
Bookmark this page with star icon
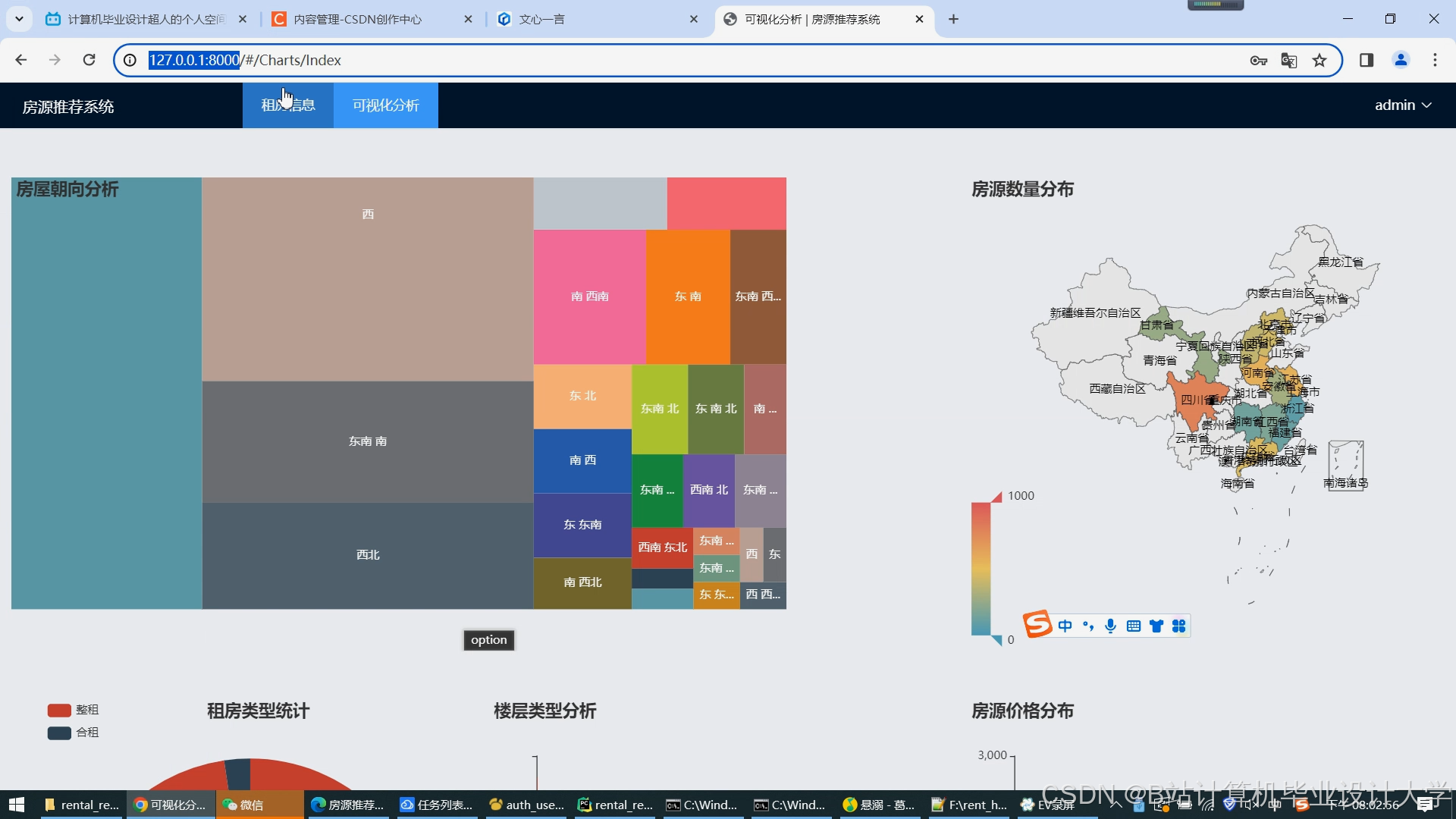1319,60
